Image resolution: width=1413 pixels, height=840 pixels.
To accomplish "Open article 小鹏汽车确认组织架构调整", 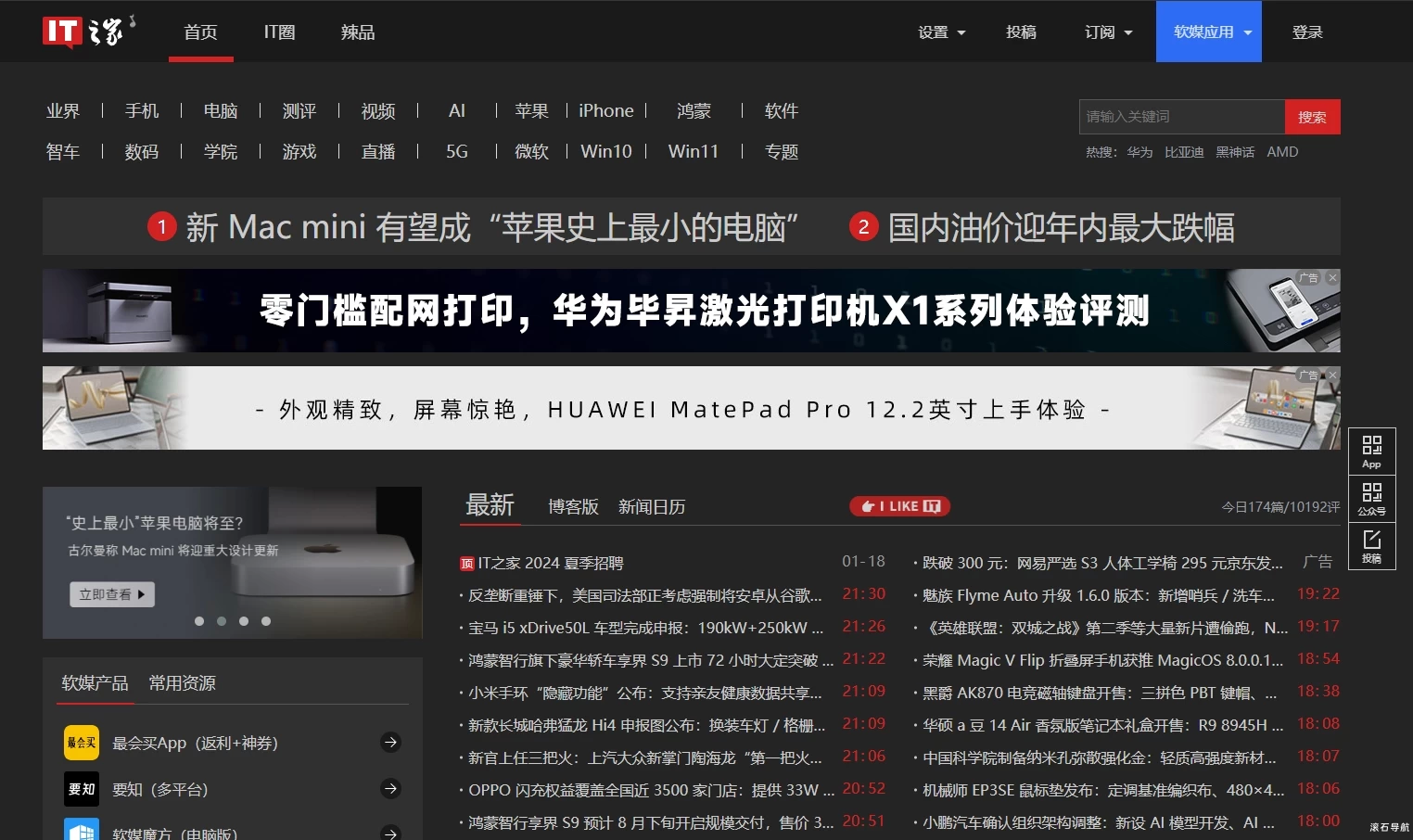I will click(x=1099, y=823).
